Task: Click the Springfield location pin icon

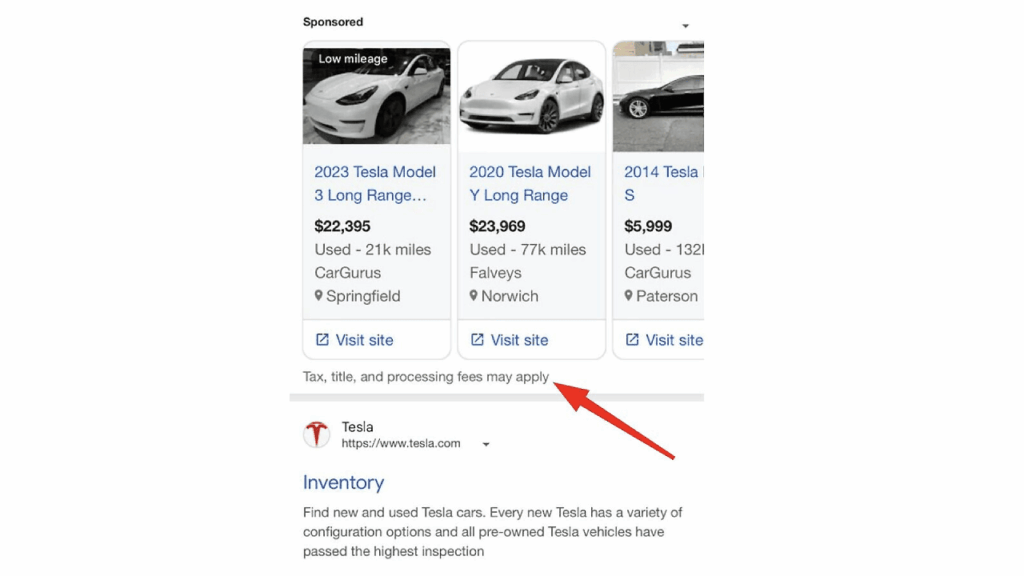Action: pos(319,296)
